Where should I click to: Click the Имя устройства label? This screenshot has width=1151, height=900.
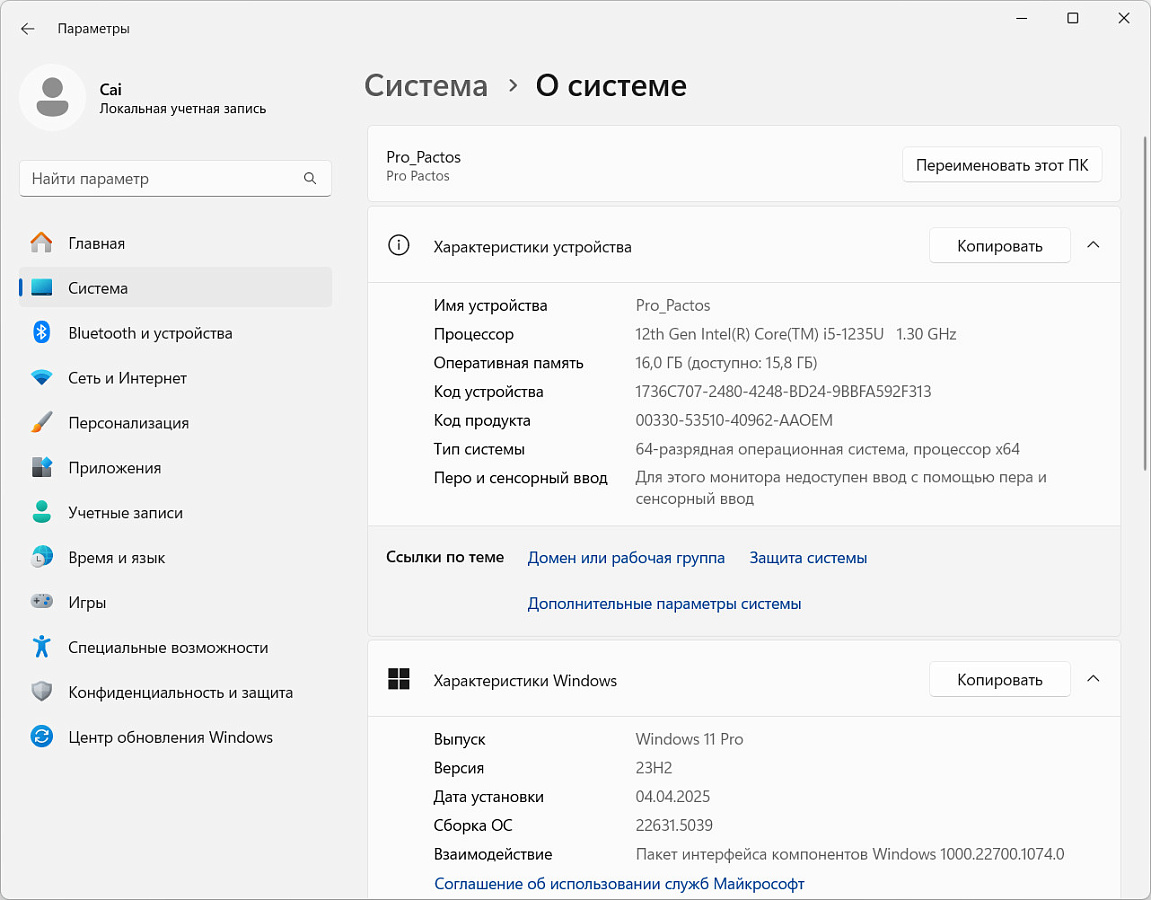click(490, 305)
